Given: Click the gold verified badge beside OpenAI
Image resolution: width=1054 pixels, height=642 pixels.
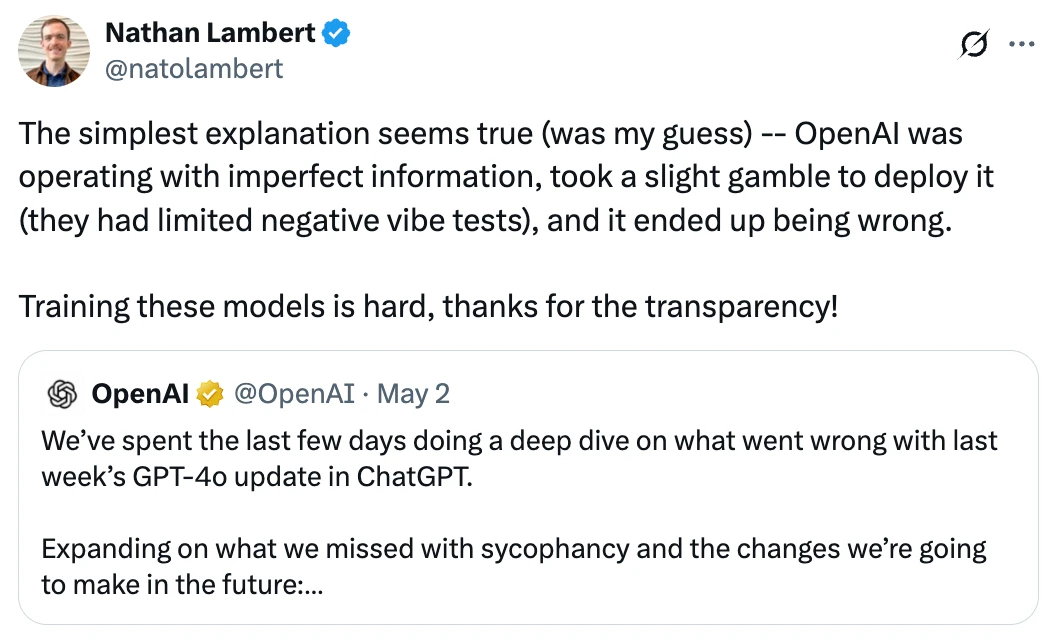Looking at the screenshot, I should click(x=210, y=394).
